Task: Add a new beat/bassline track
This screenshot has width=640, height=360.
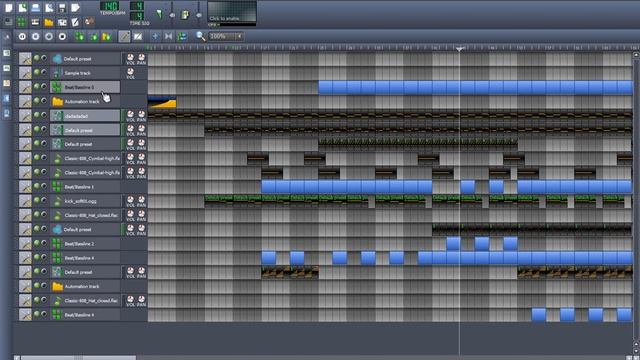Action: click(80, 36)
